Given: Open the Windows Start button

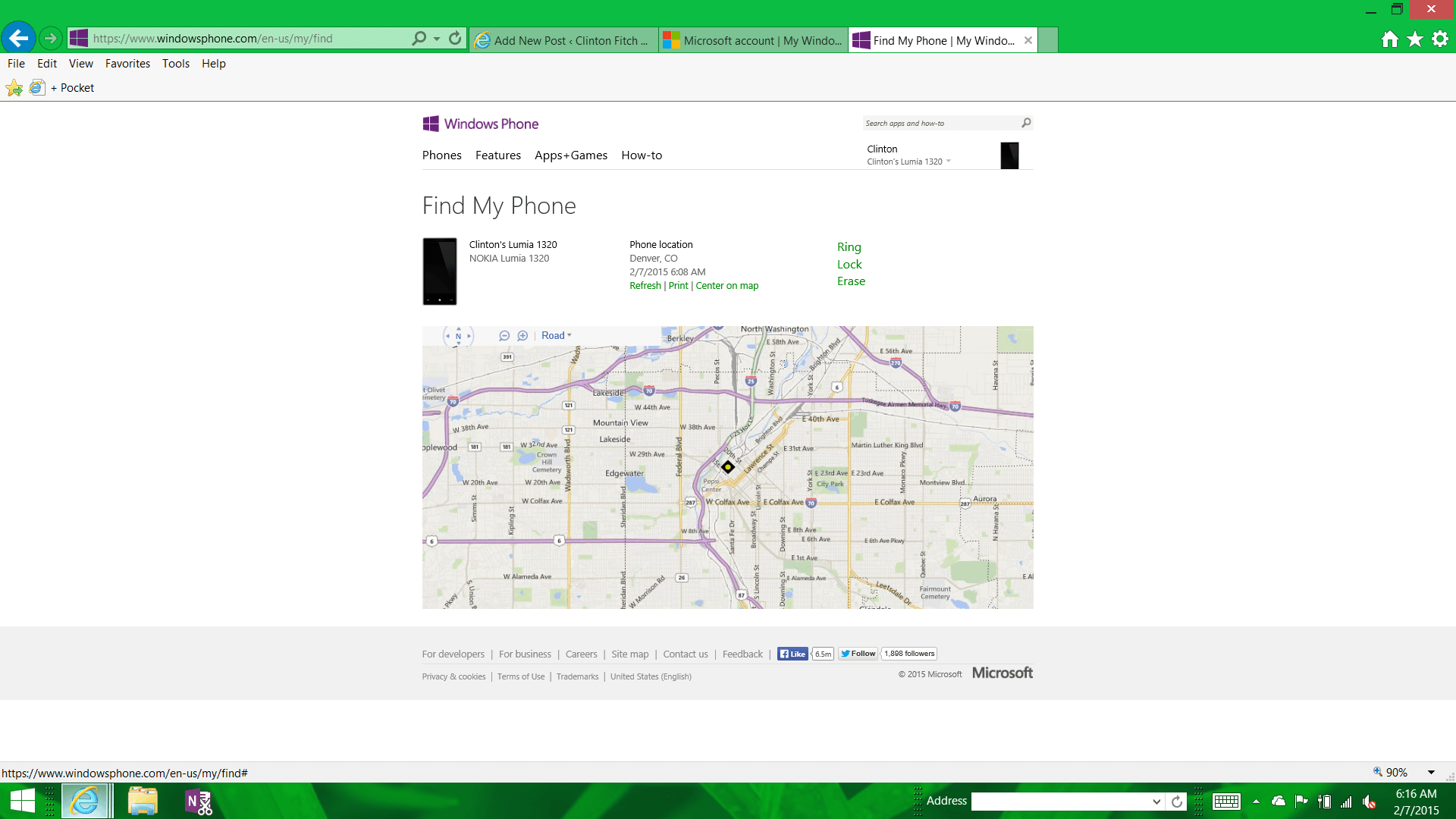Looking at the screenshot, I should (23, 802).
